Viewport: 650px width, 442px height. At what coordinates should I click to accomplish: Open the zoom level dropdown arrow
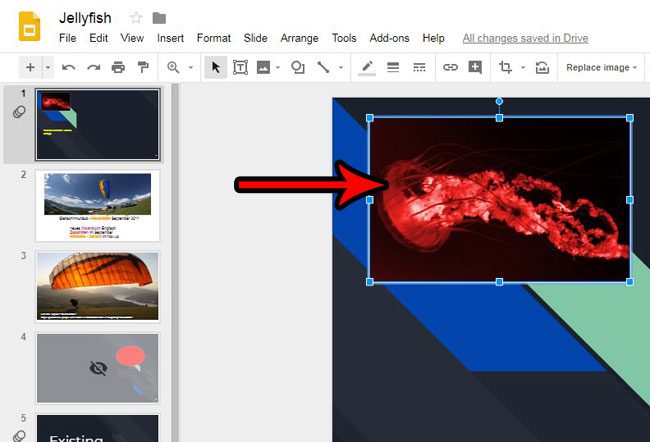[191, 67]
